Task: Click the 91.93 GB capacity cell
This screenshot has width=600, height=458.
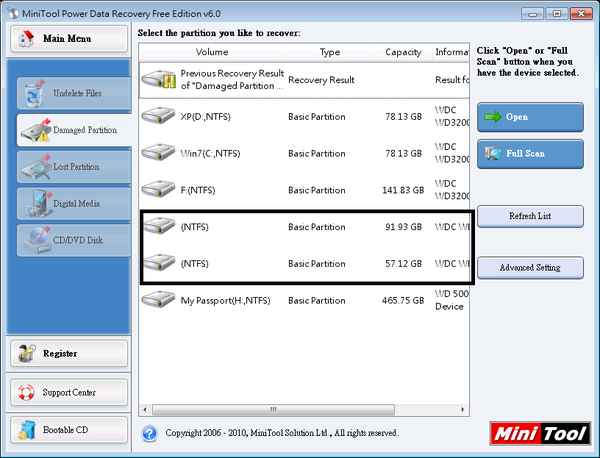Action: point(403,227)
